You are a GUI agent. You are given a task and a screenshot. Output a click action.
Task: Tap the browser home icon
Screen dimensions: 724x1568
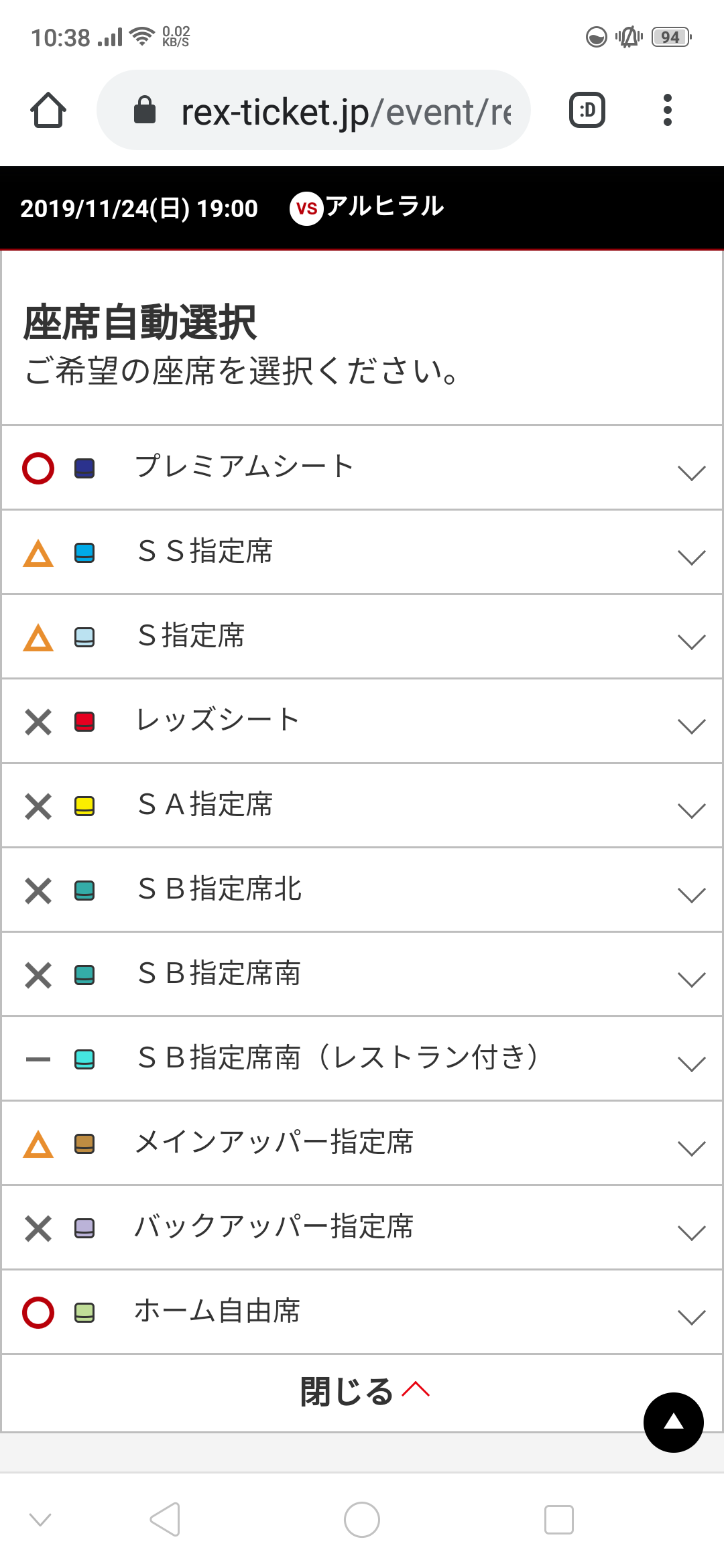click(x=48, y=111)
